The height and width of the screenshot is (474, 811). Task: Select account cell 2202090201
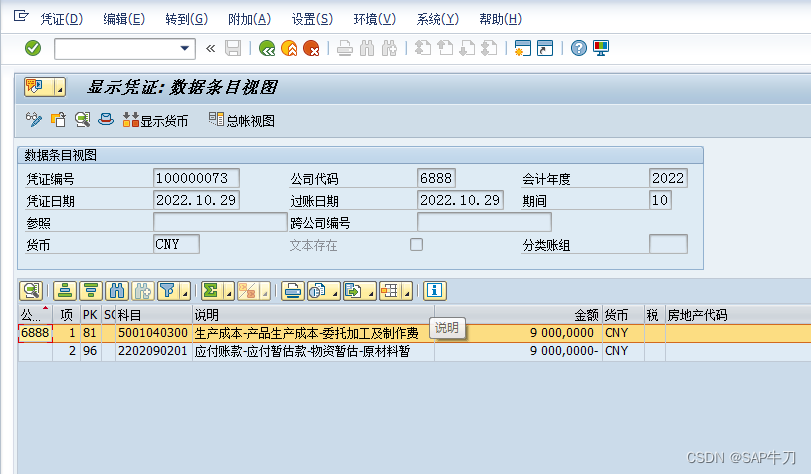pyautogui.click(x=153, y=351)
